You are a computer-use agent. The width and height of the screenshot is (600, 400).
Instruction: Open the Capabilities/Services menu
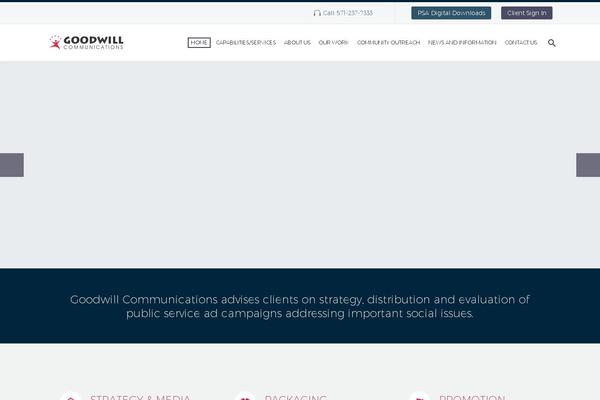tap(246, 42)
